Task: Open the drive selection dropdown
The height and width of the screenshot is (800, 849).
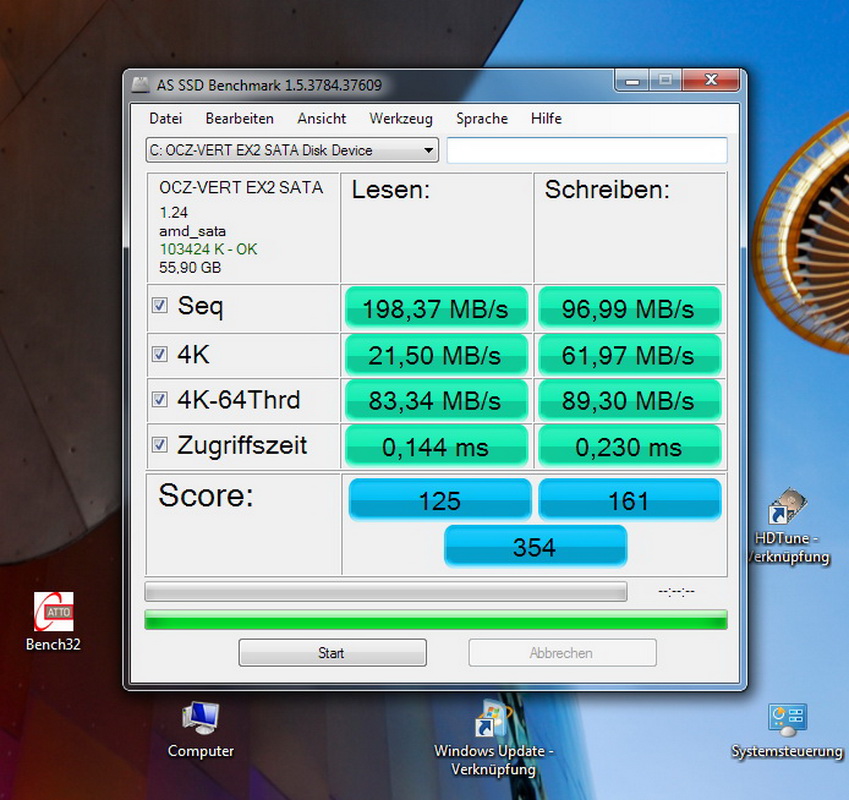Action: pos(292,150)
